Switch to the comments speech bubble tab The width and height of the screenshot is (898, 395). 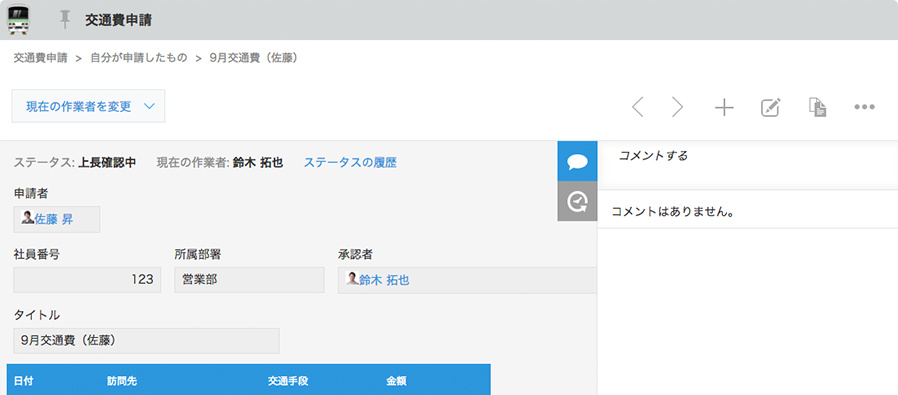click(577, 161)
